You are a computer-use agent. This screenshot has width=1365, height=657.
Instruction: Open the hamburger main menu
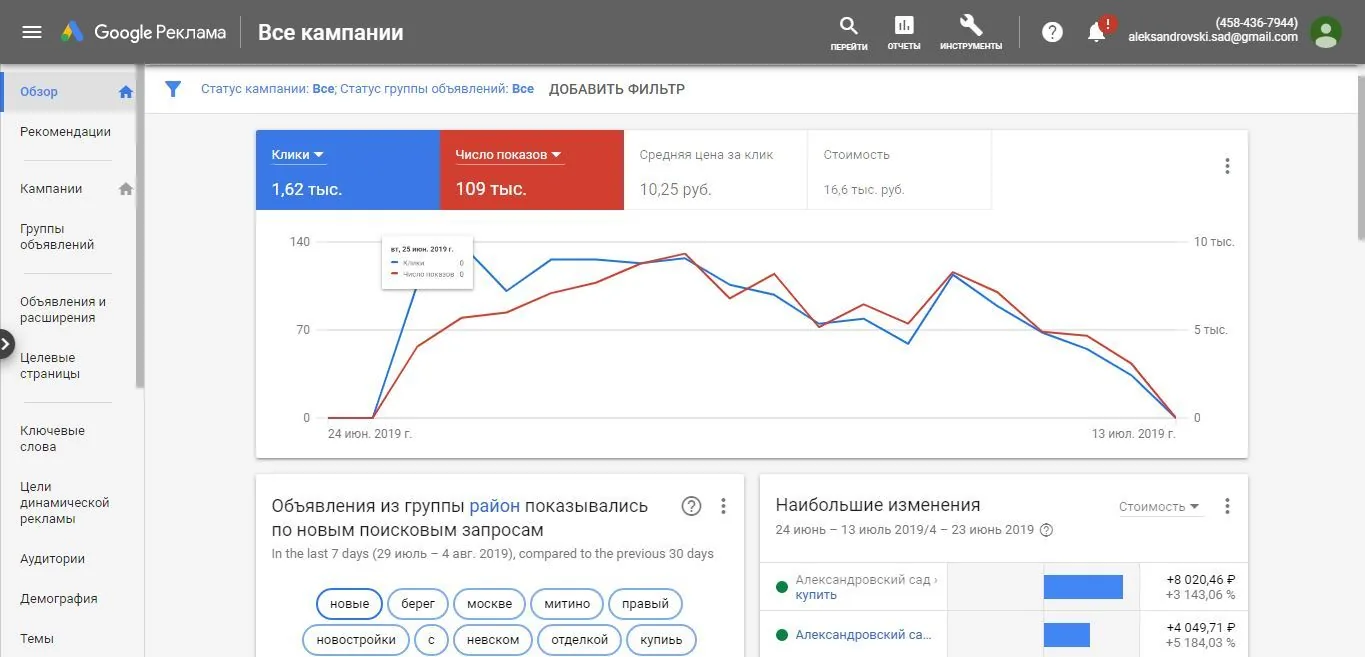point(32,32)
